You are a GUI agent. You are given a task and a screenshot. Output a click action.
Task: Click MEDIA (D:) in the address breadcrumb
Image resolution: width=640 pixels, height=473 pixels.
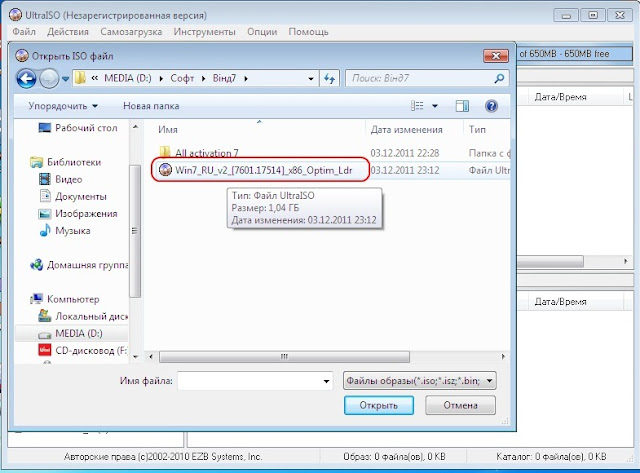(x=128, y=78)
